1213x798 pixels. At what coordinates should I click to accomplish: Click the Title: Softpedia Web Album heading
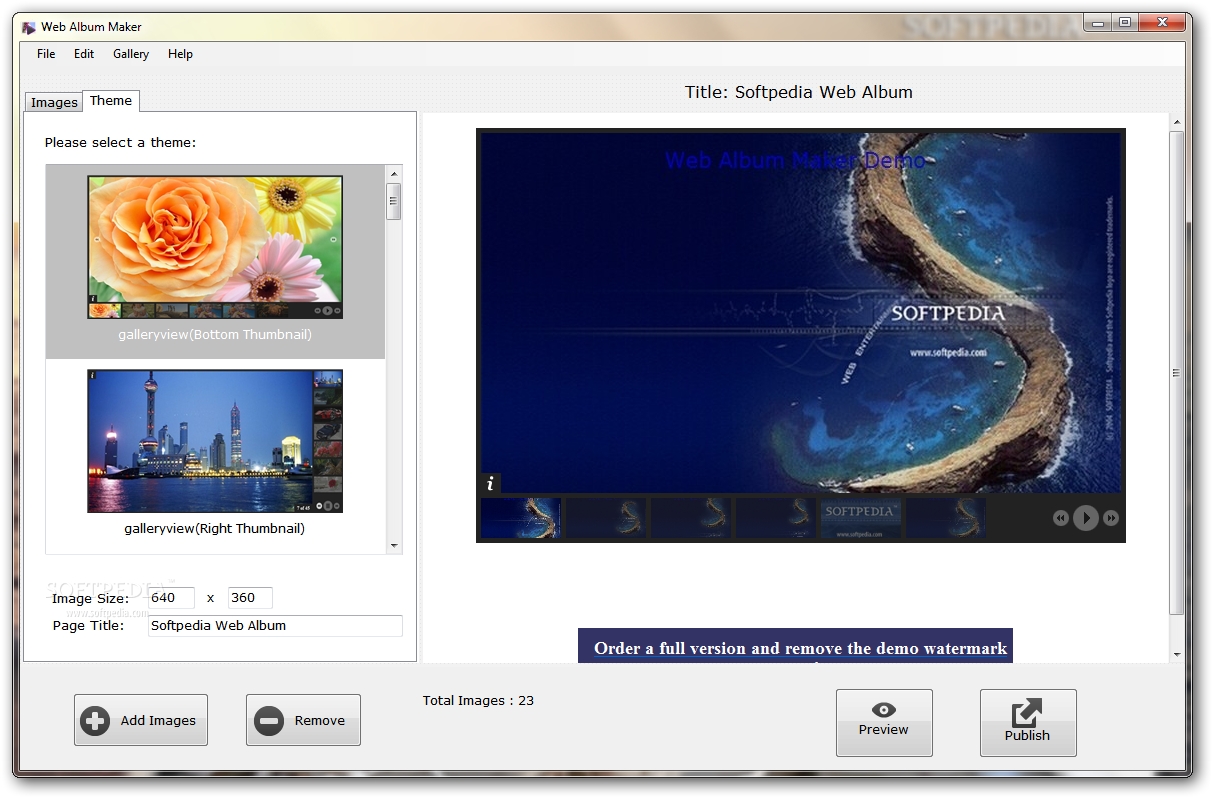(x=799, y=92)
